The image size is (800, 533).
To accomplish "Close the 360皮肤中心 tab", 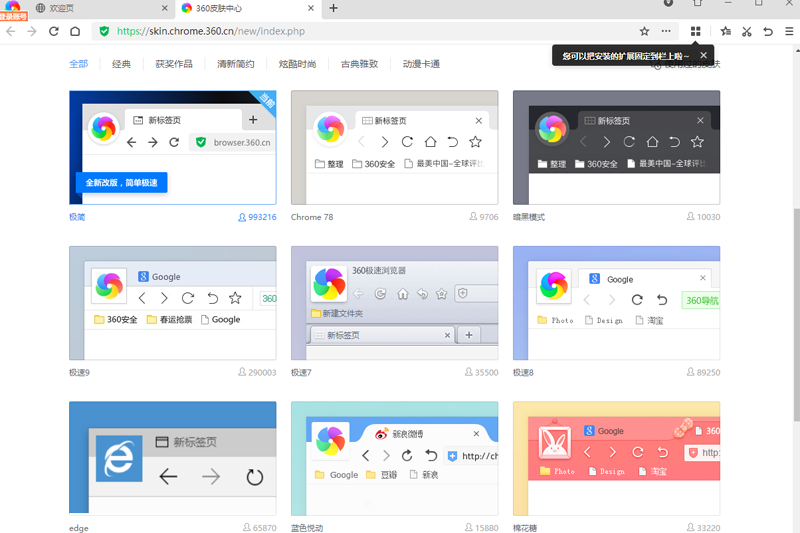I will (x=311, y=8).
